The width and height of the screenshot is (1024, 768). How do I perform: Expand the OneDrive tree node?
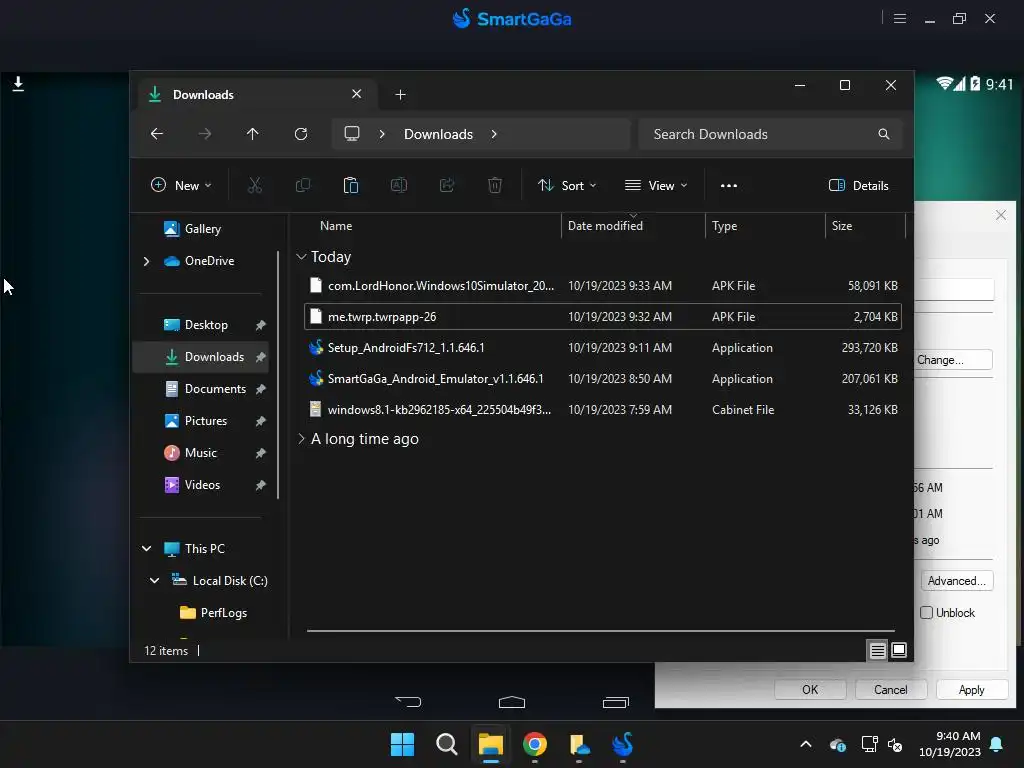(x=146, y=261)
